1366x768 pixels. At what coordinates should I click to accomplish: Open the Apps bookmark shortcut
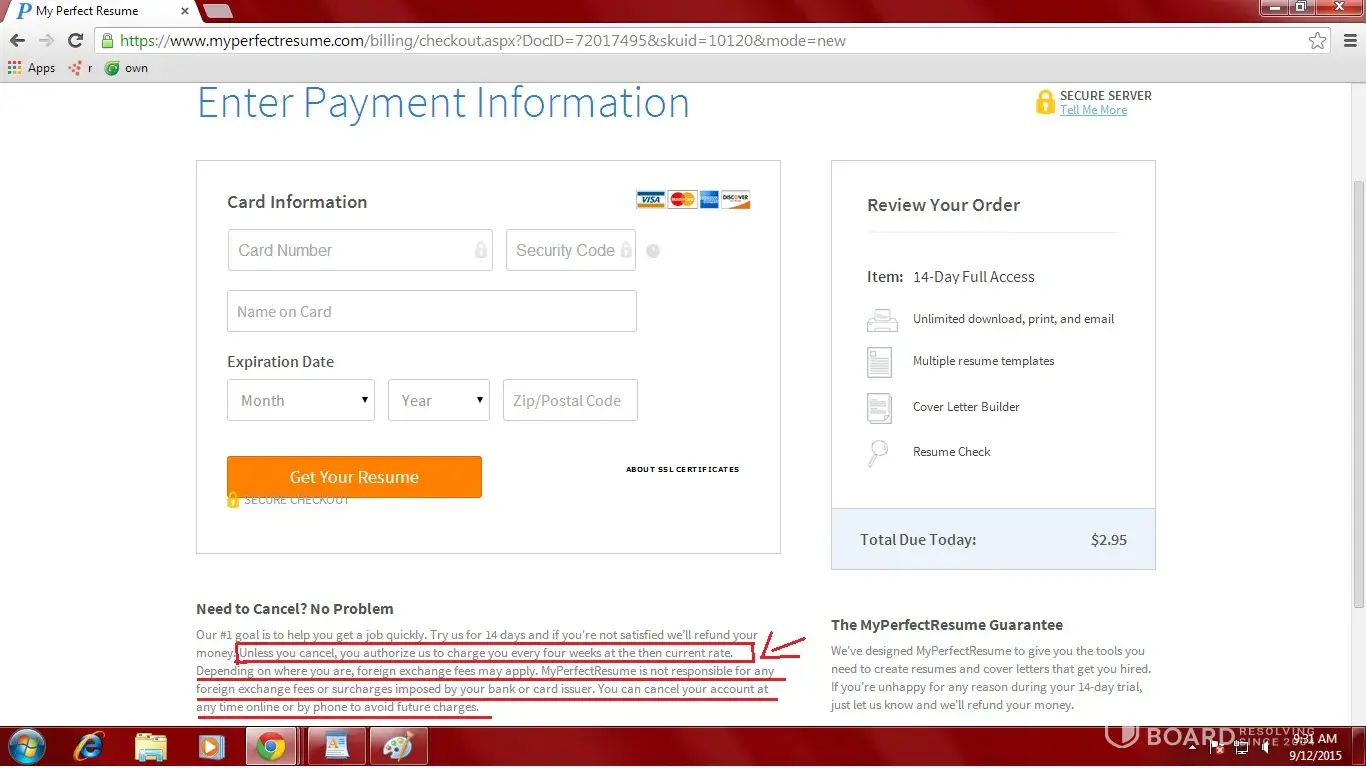tap(31, 68)
